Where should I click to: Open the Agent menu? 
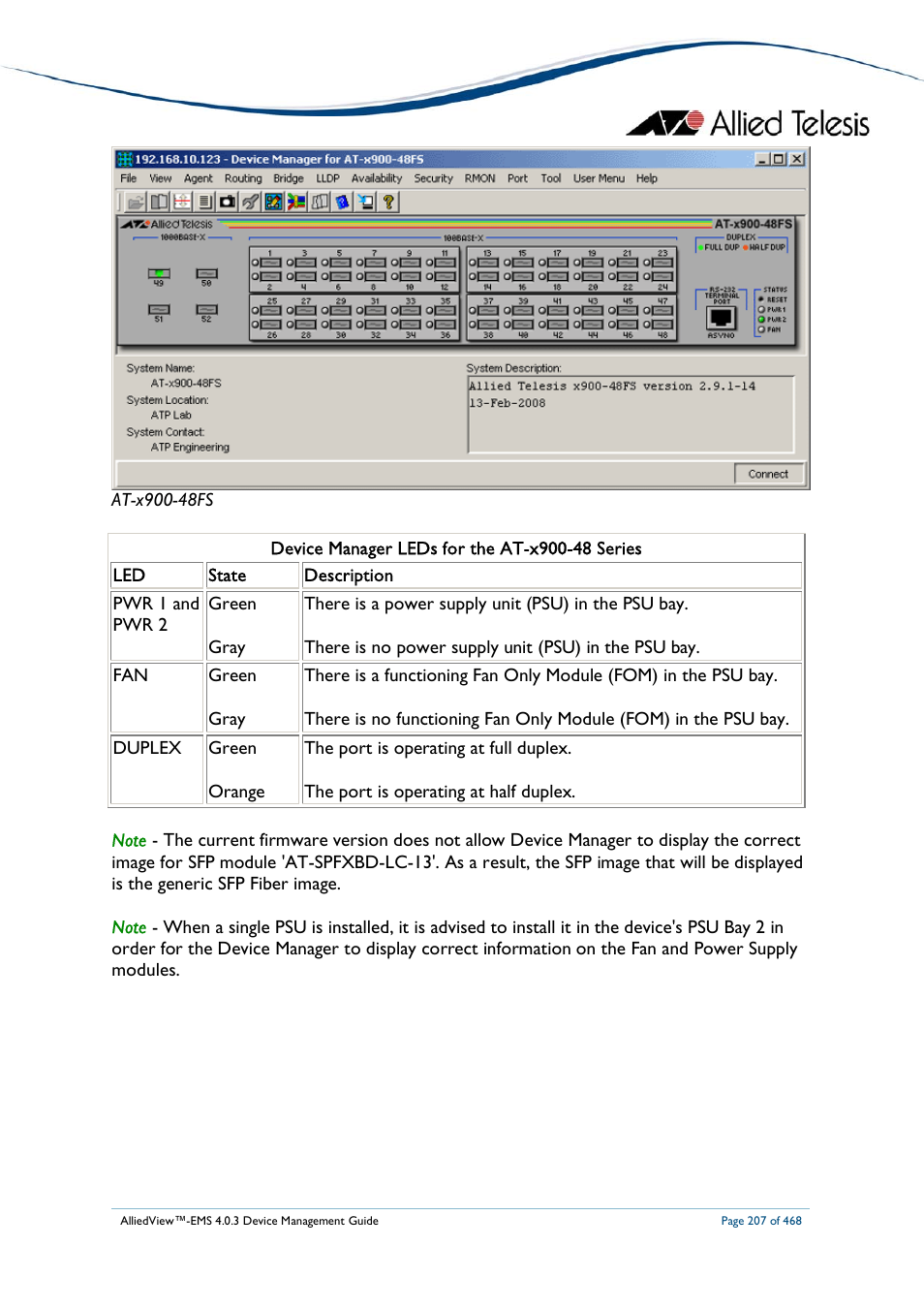[199, 178]
